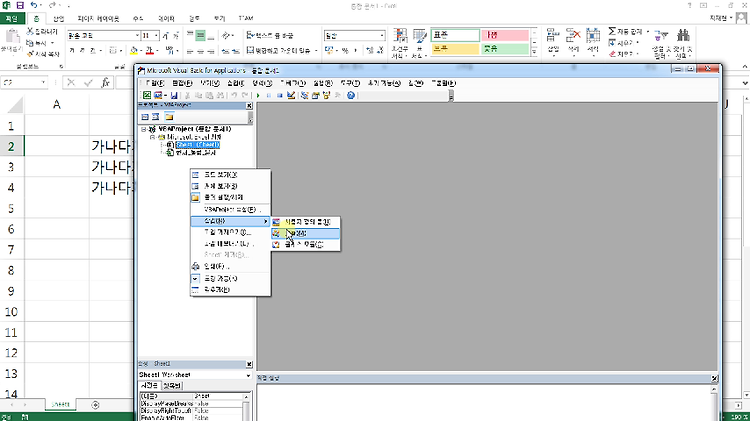Click Excel Find & Select binoculars icon
This screenshot has width=750, height=421.
click(x=683, y=36)
